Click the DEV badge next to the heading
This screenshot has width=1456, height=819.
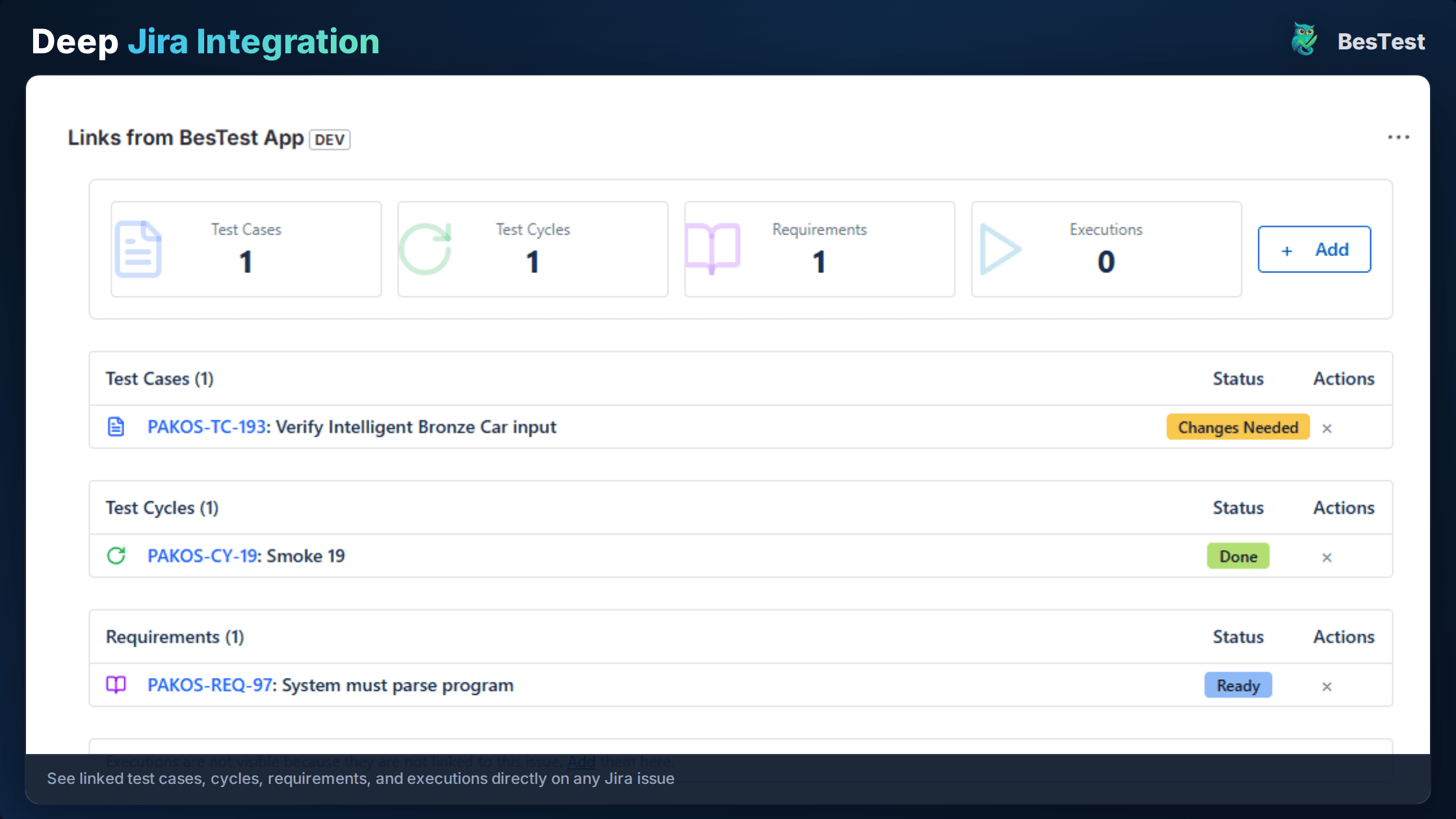tap(329, 140)
